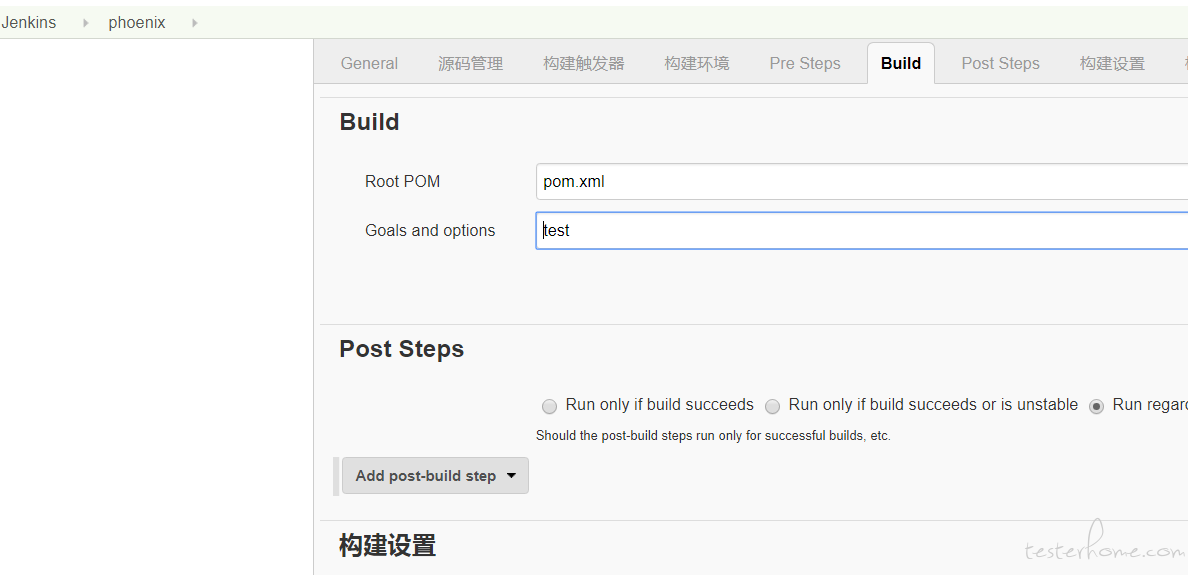Image resolution: width=1188 pixels, height=575 pixels.
Task: Select the 'Run regardless' radio option
Action: point(1096,406)
